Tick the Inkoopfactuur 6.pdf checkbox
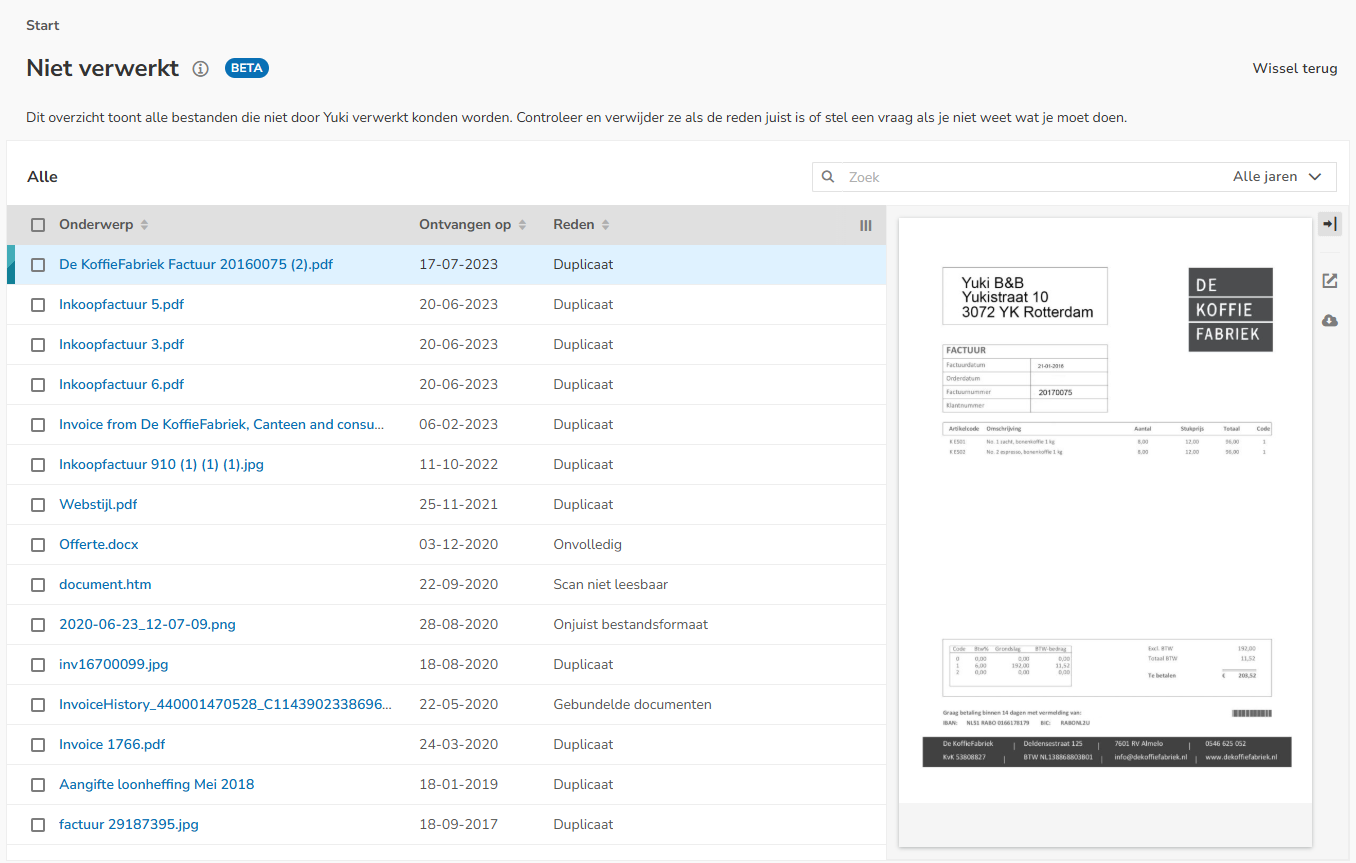Viewport: 1356px width, 863px height. pyautogui.click(x=38, y=385)
